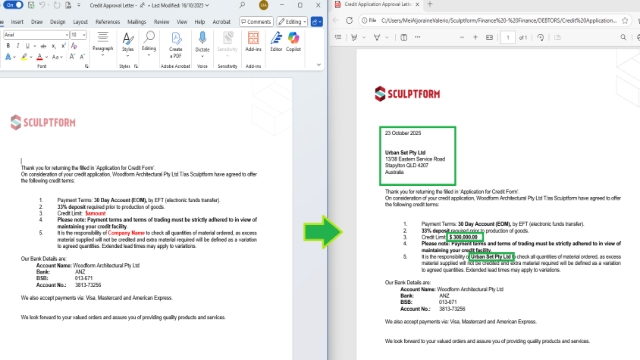Open the Arial font name box

click(x=36, y=35)
